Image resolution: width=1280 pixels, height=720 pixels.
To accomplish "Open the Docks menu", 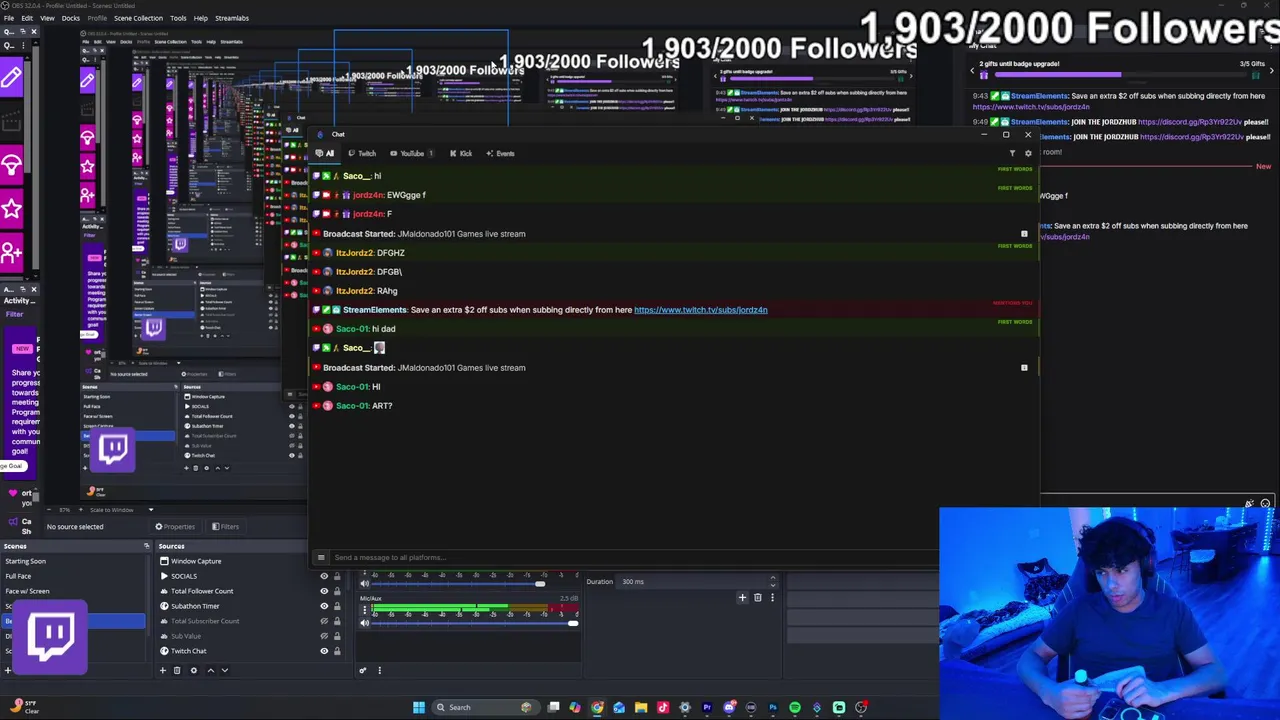I will point(71,18).
